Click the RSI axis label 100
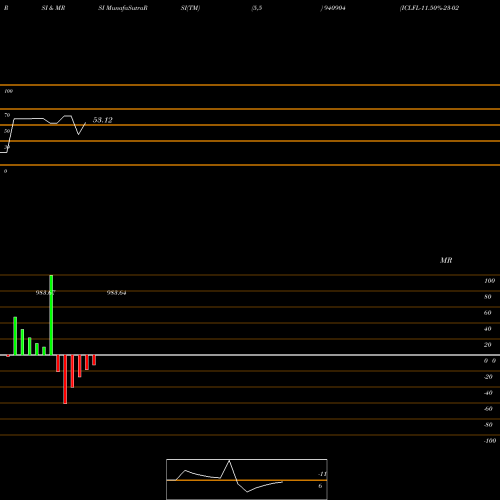The width and height of the screenshot is (500, 500). click(x=9, y=91)
